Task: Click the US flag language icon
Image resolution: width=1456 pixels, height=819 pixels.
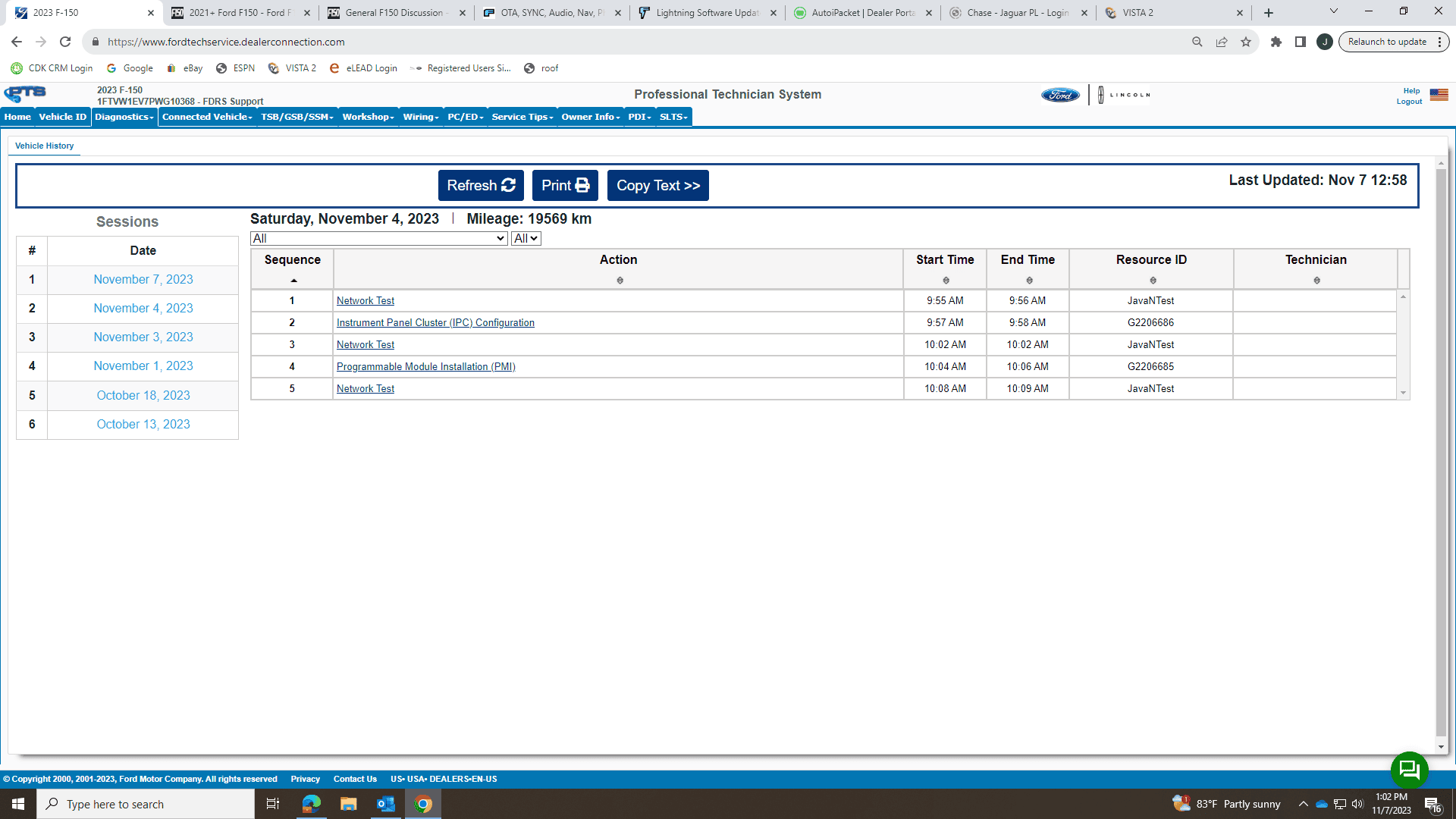Action: coord(1439,95)
